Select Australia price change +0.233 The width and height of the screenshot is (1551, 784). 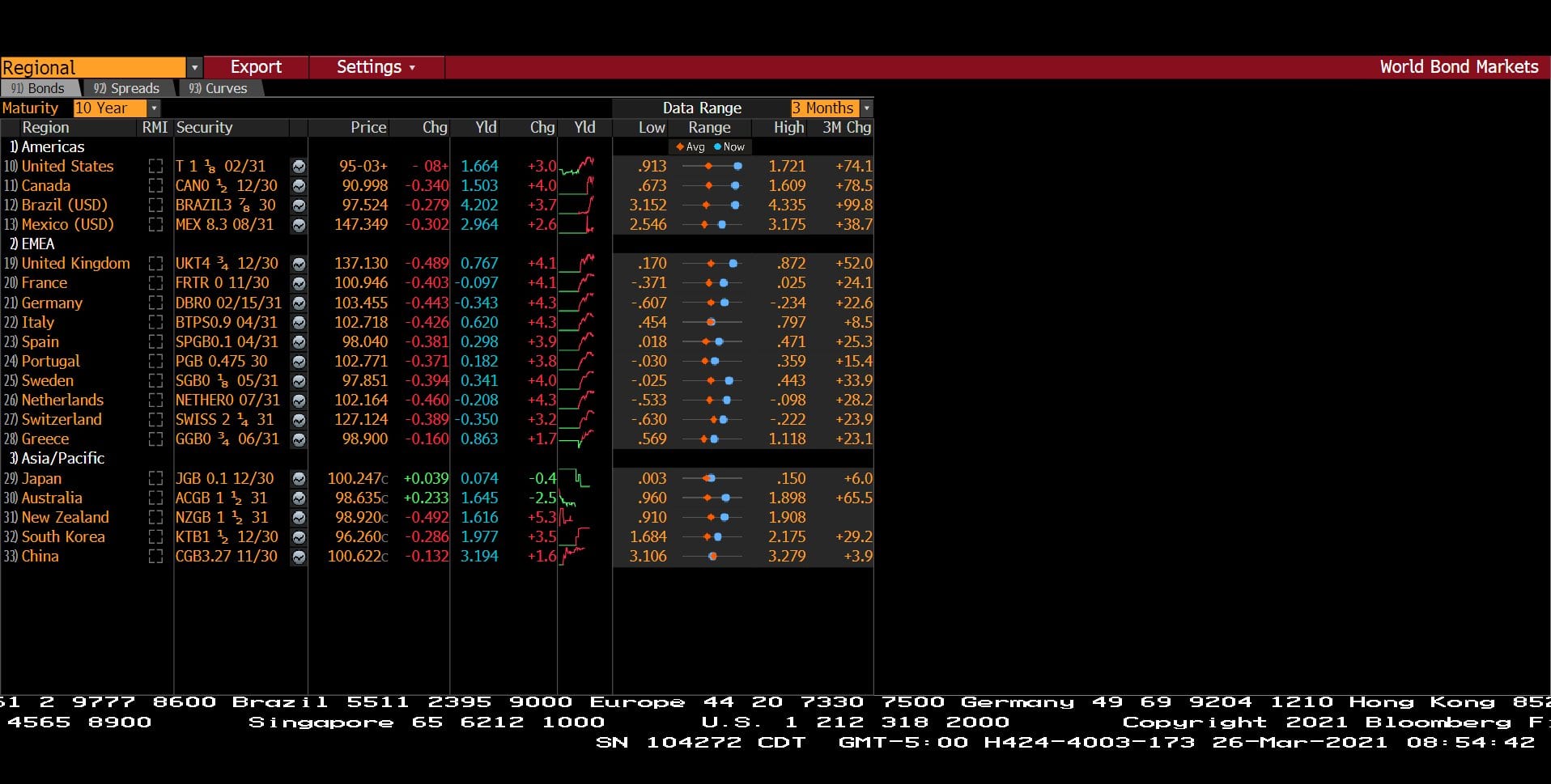[x=426, y=498]
